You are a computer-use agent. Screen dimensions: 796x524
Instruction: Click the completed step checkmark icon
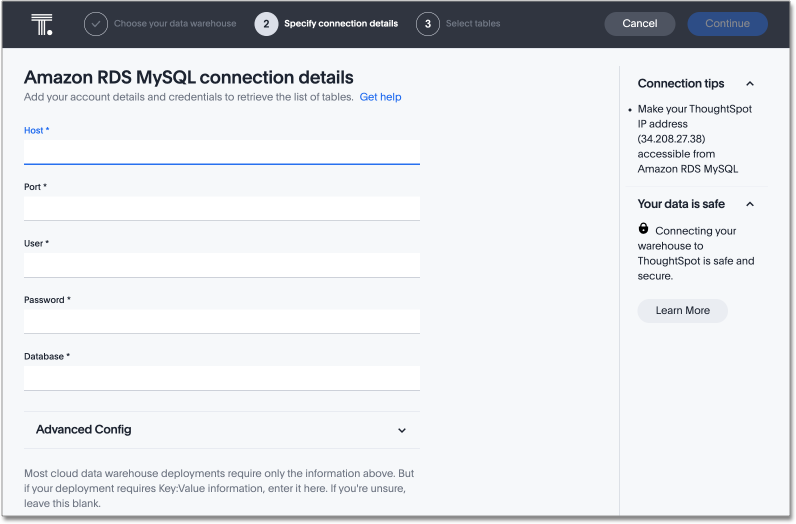[96, 24]
